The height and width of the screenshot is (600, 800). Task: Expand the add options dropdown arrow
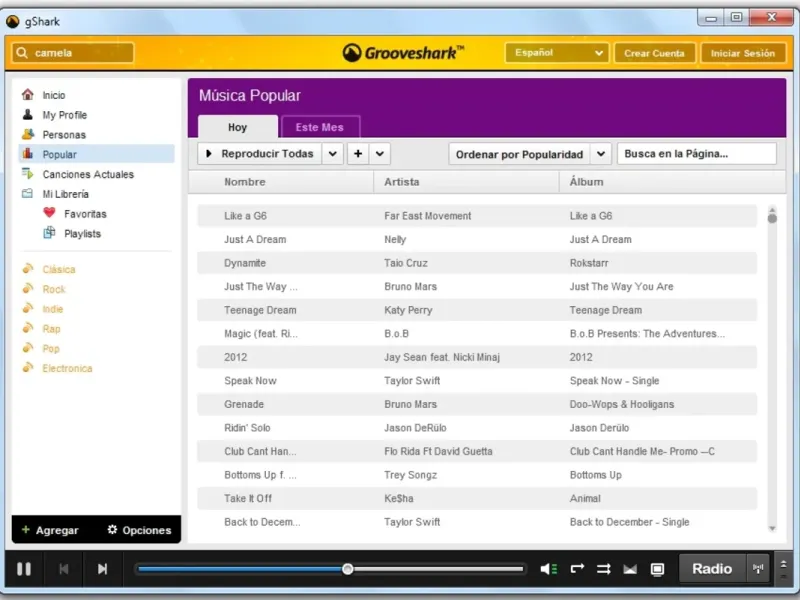[x=380, y=154]
